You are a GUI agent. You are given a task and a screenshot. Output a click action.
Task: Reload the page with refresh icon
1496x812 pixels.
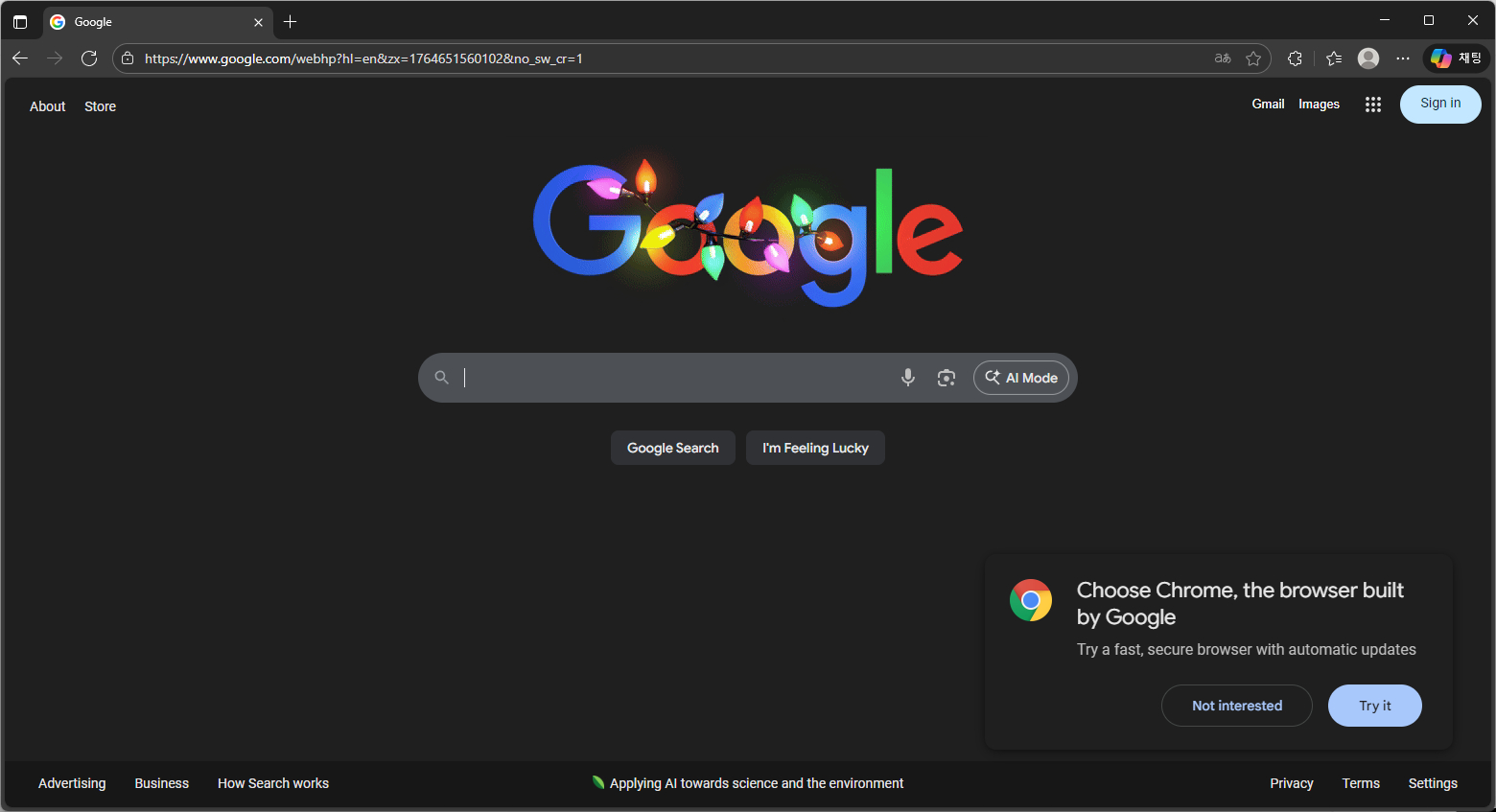(x=89, y=58)
